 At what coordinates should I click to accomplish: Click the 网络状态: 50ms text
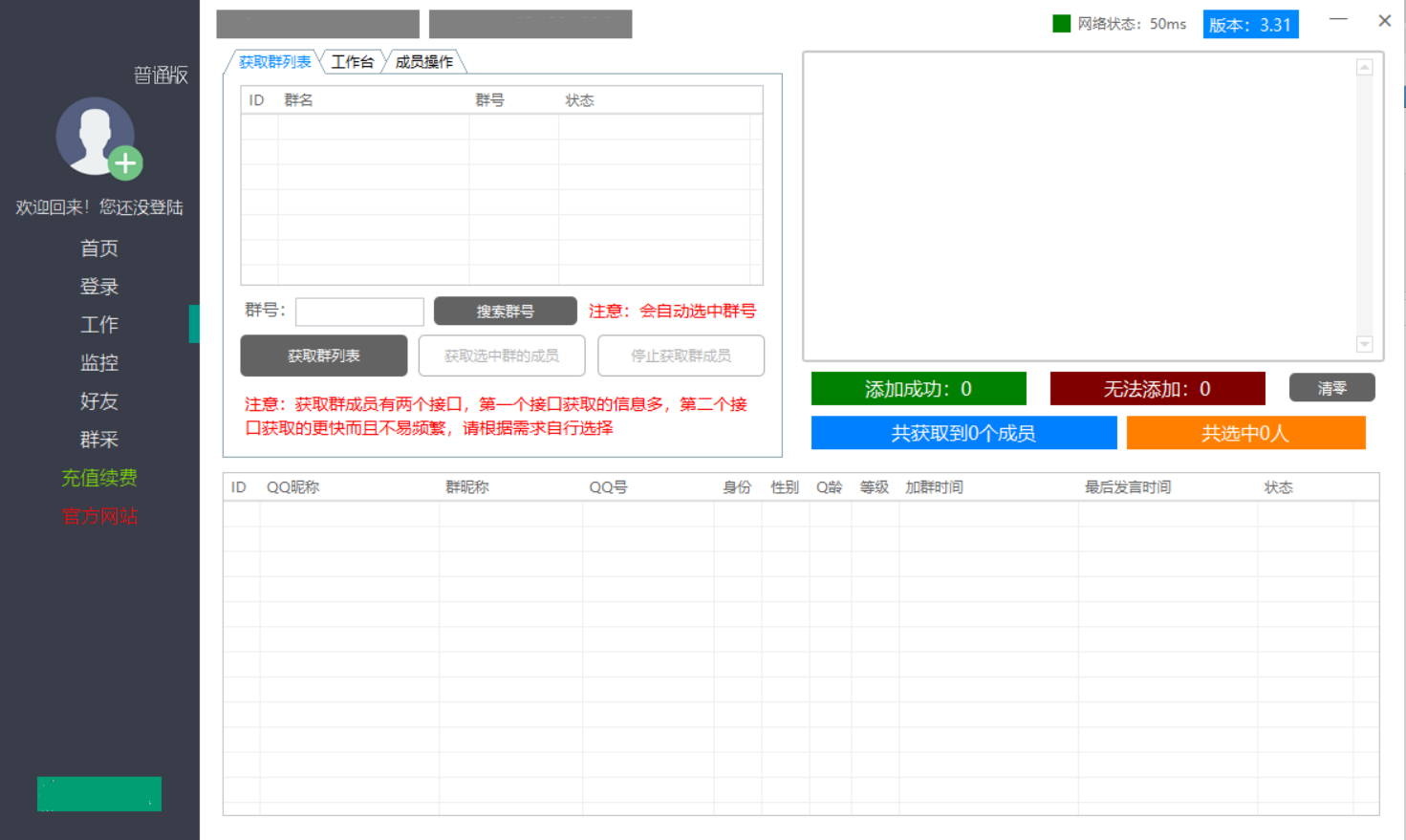tap(1132, 24)
